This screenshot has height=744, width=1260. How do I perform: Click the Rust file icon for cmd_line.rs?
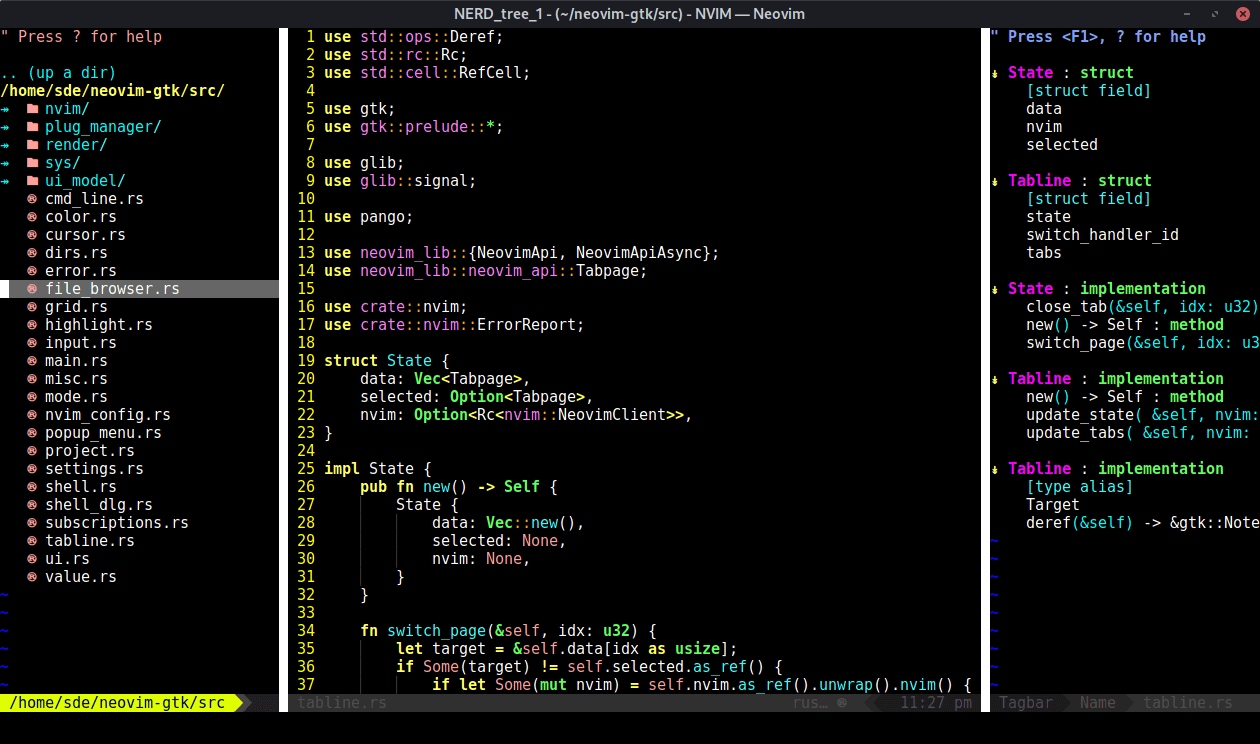32,199
